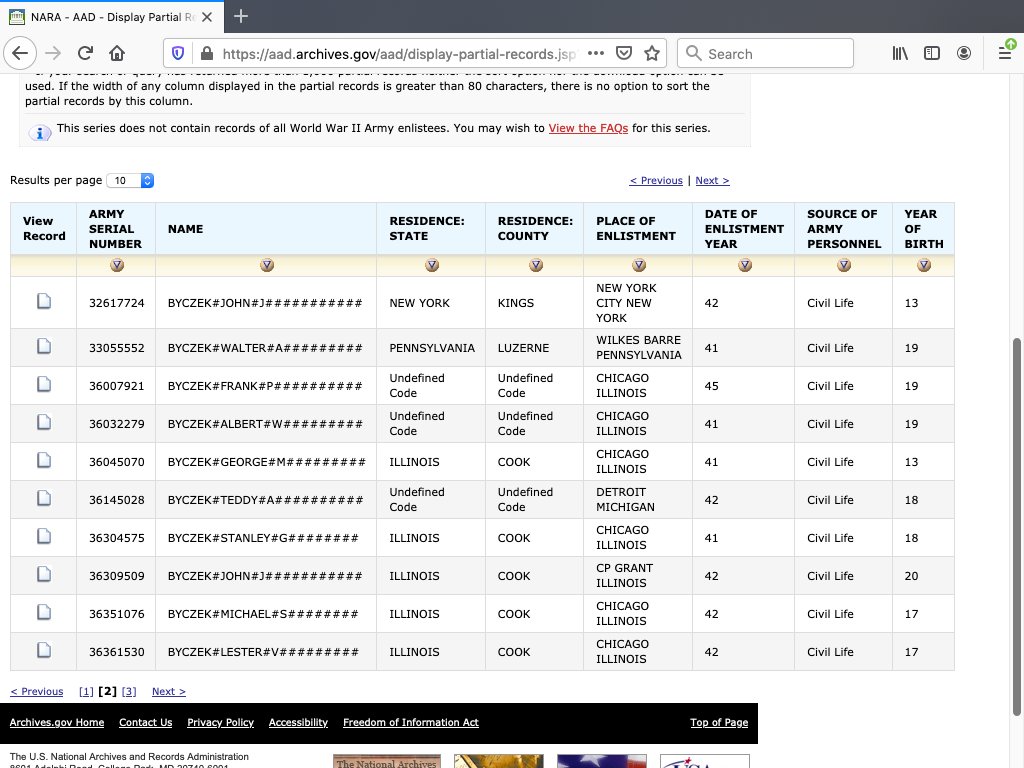
Task: Open page actions three-dot menu
Action: click(596, 53)
